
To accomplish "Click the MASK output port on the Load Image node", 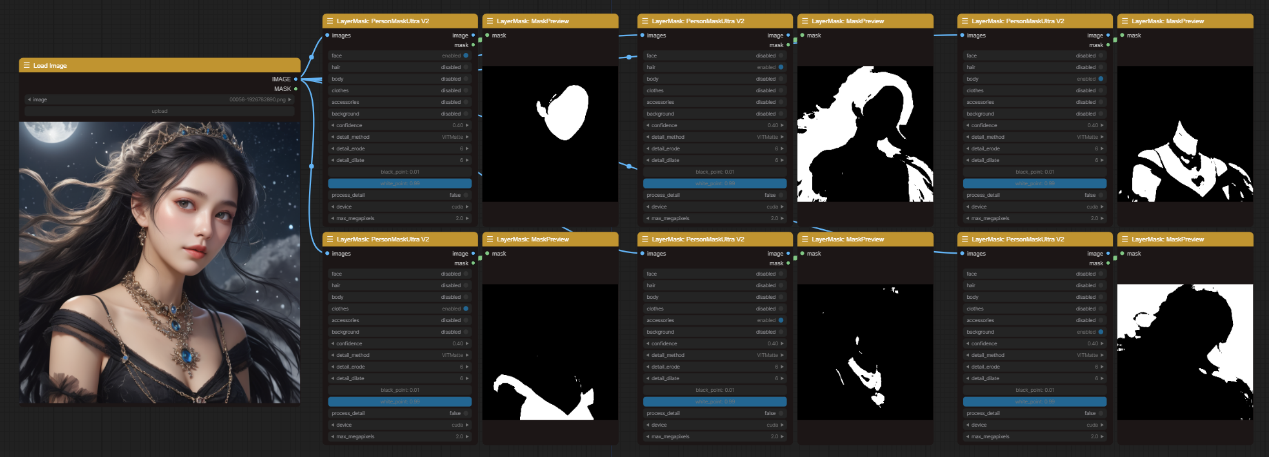I will click(x=295, y=89).
